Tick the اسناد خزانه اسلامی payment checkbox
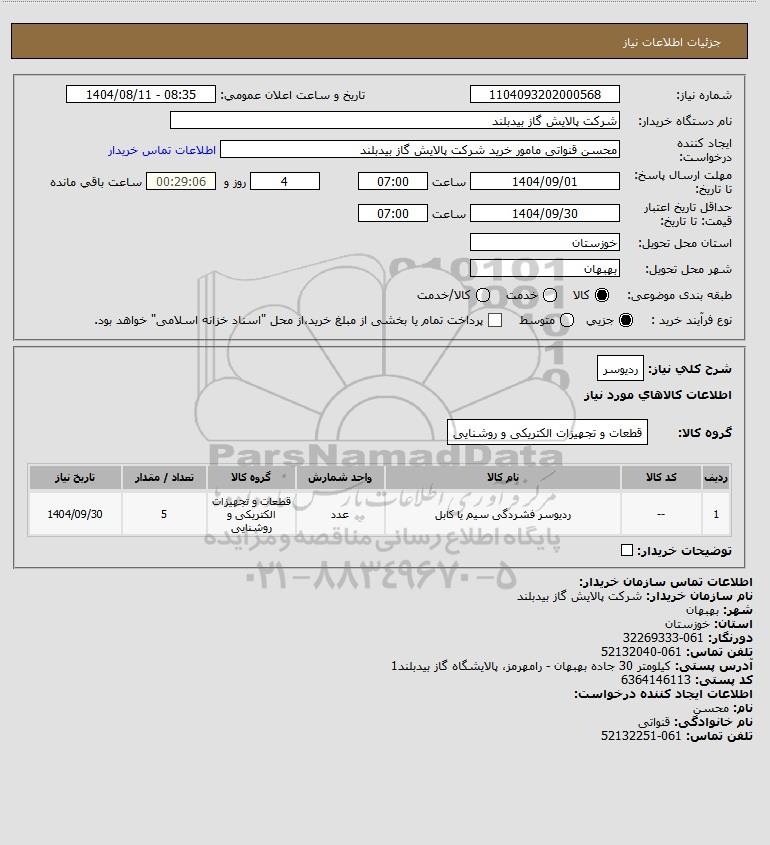 click(x=494, y=320)
